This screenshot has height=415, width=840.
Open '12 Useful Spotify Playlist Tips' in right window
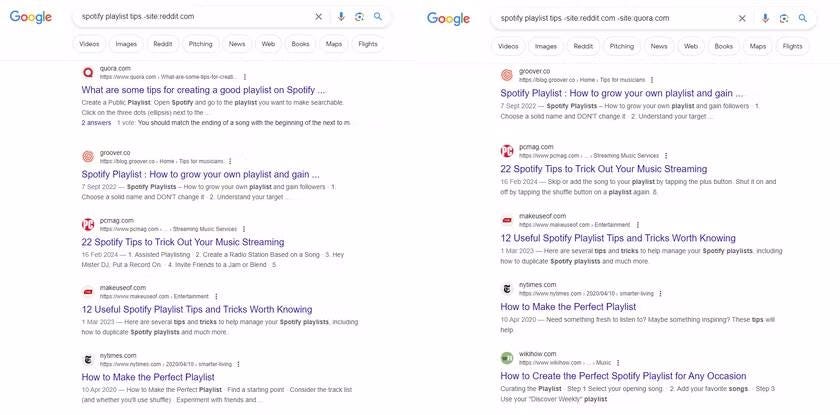tap(618, 238)
